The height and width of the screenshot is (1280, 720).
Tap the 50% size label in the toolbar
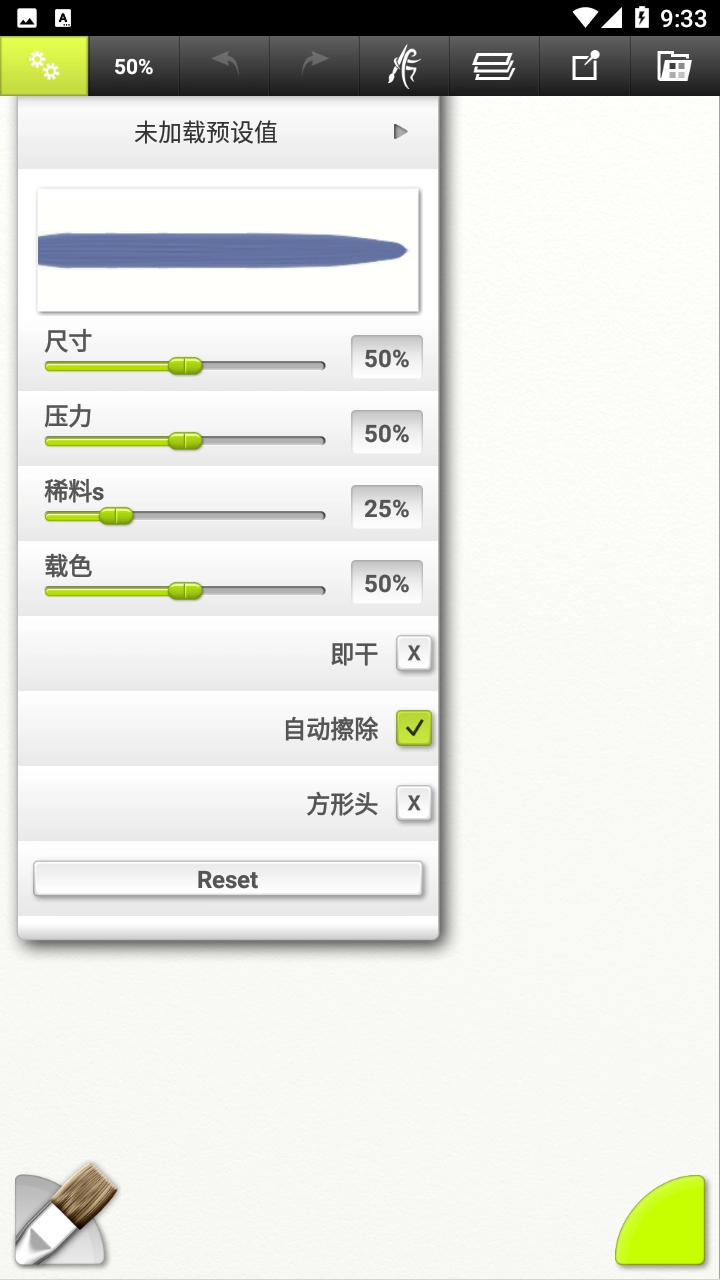[x=133, y=65]
